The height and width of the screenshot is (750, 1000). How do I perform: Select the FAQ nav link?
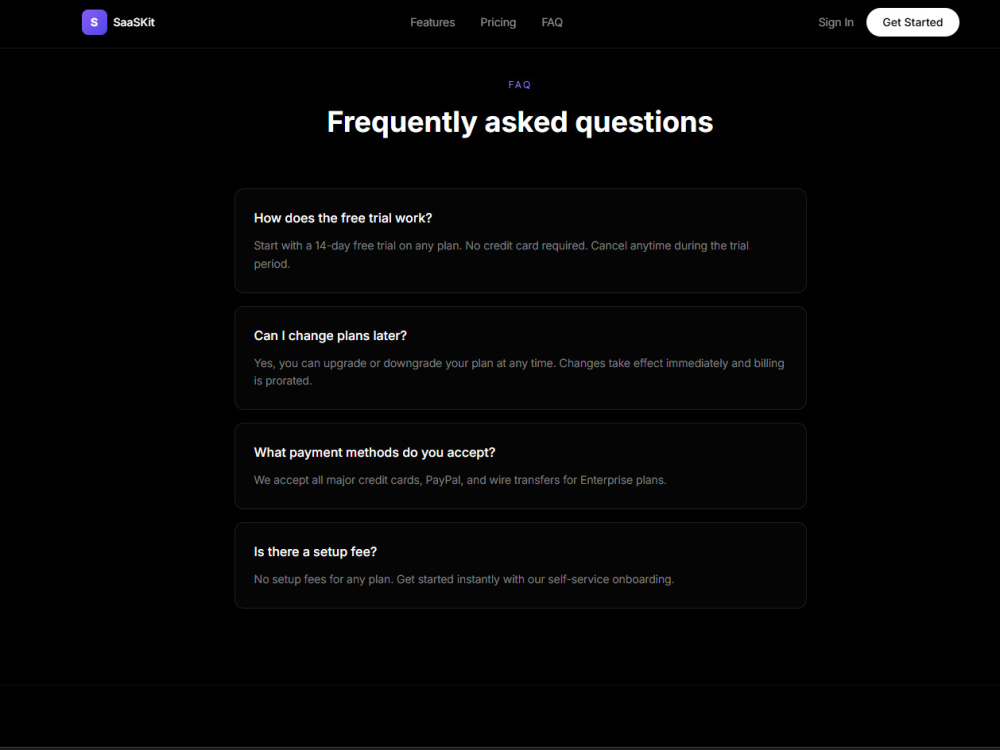pyautogui.click(x=552, y=22)
